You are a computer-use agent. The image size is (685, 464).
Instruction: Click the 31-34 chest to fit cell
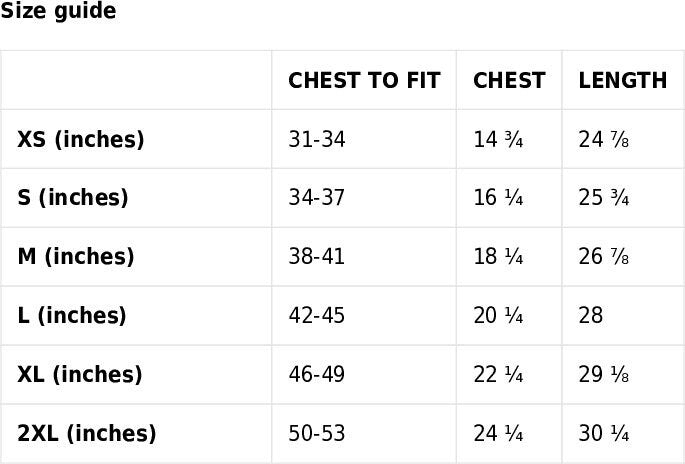coord(316,140)
